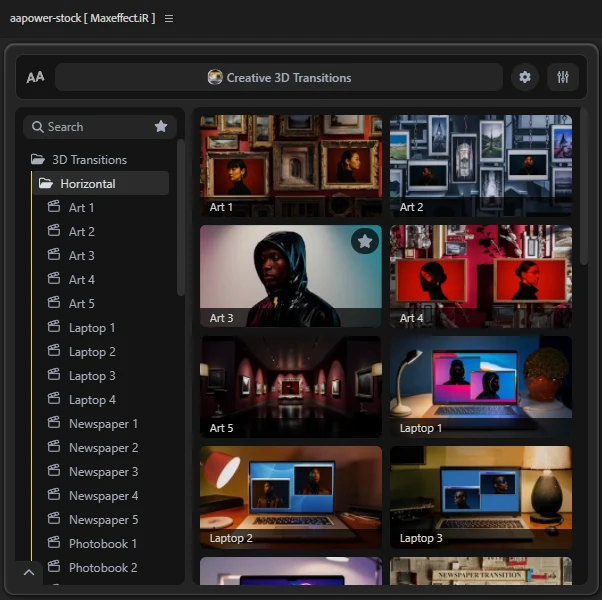Select Art 2 in the tree

pyautogui.click(x=81, y=231)
